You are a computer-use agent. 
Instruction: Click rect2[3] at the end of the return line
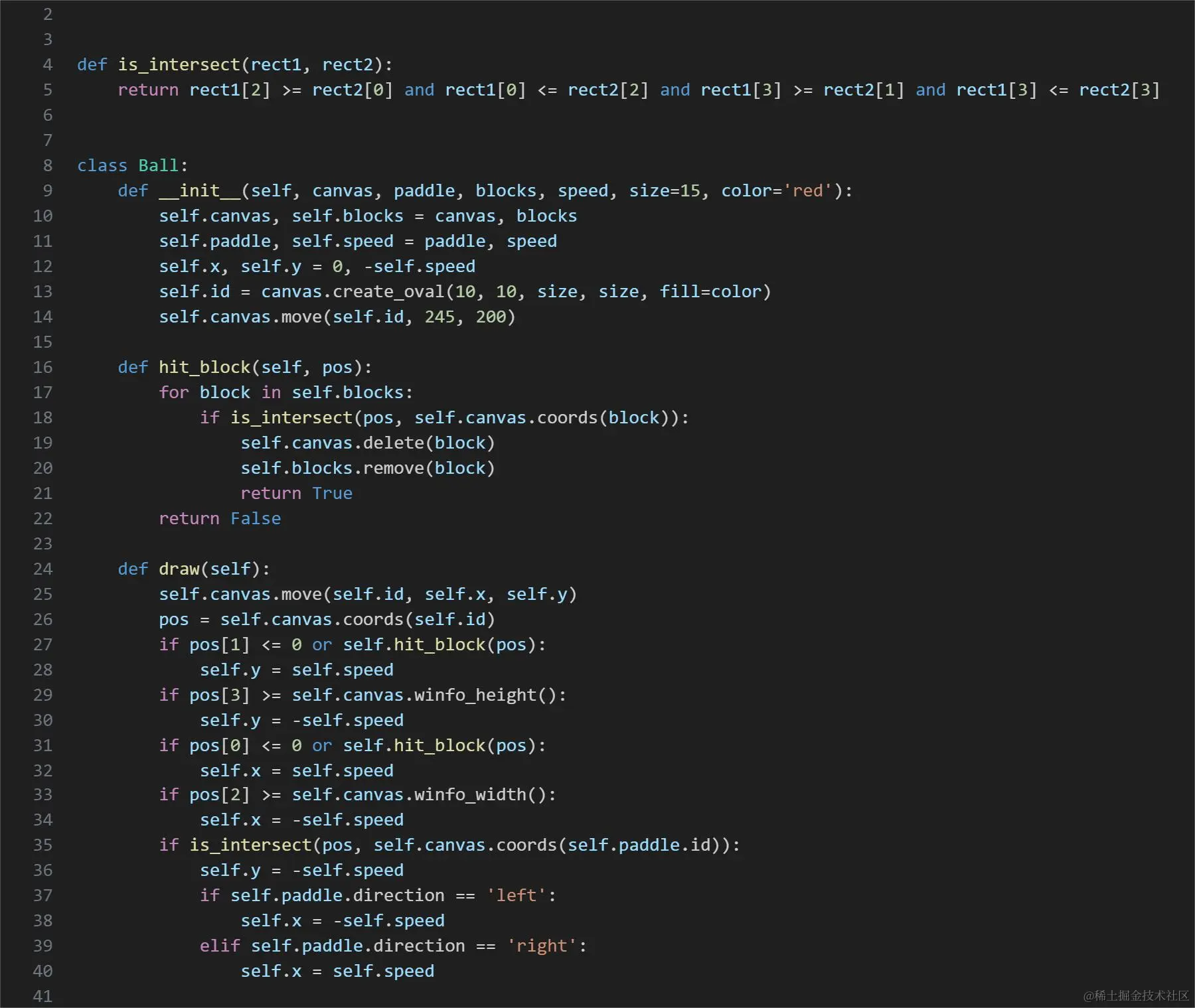point(1119,90)
